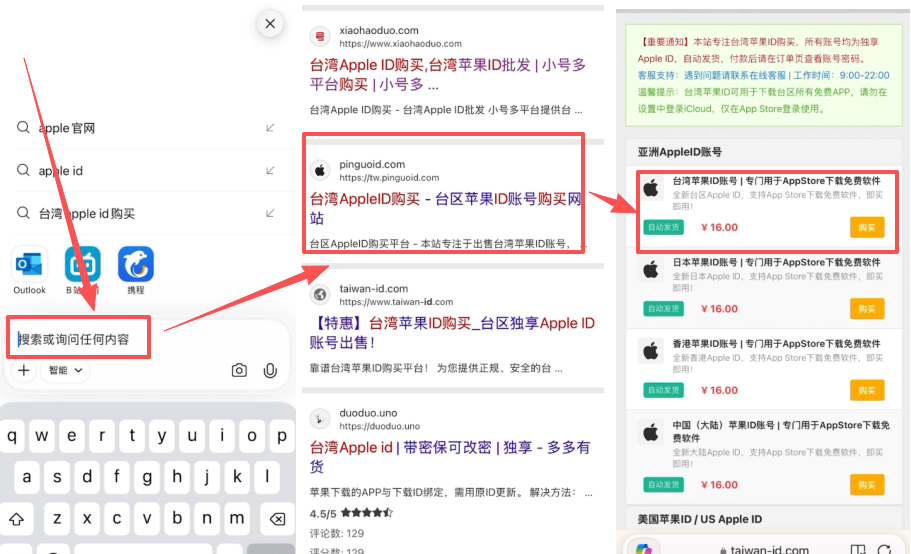The width and height of the screenshot is (911, 554).
Task: Click the https://duoduo.uno URL text
Action: pyautogui.click(x=379, y=426)
